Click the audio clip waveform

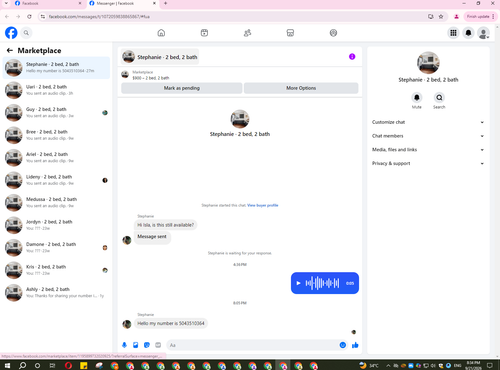click(322, 283)
